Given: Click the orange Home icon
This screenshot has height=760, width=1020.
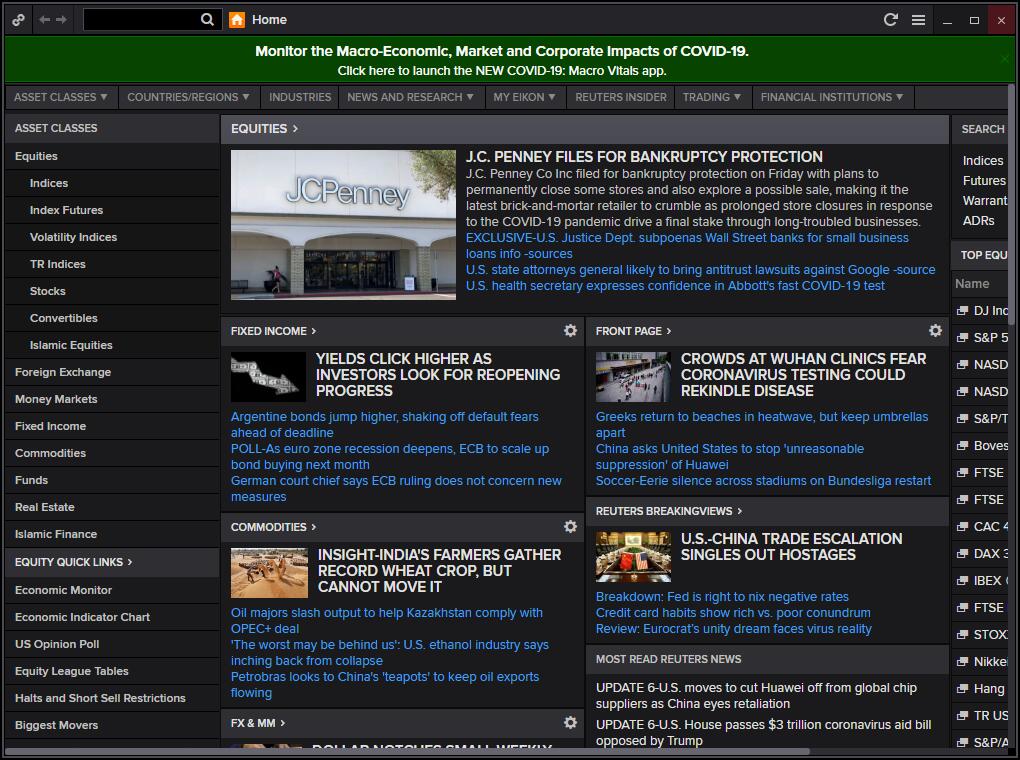Looking at the screenshot, I should pos(237,20).
